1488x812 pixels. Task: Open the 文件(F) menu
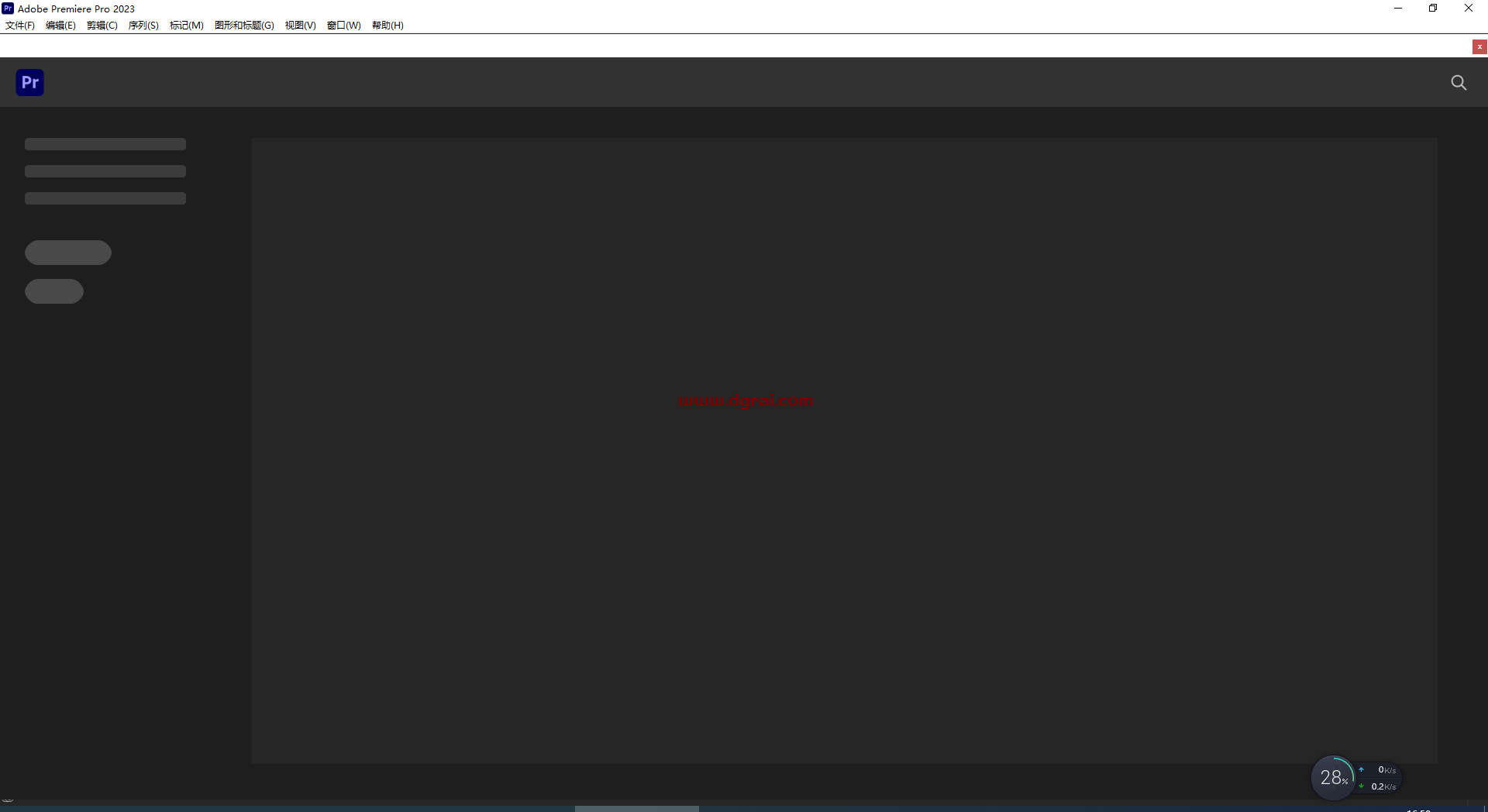(19, 25)
